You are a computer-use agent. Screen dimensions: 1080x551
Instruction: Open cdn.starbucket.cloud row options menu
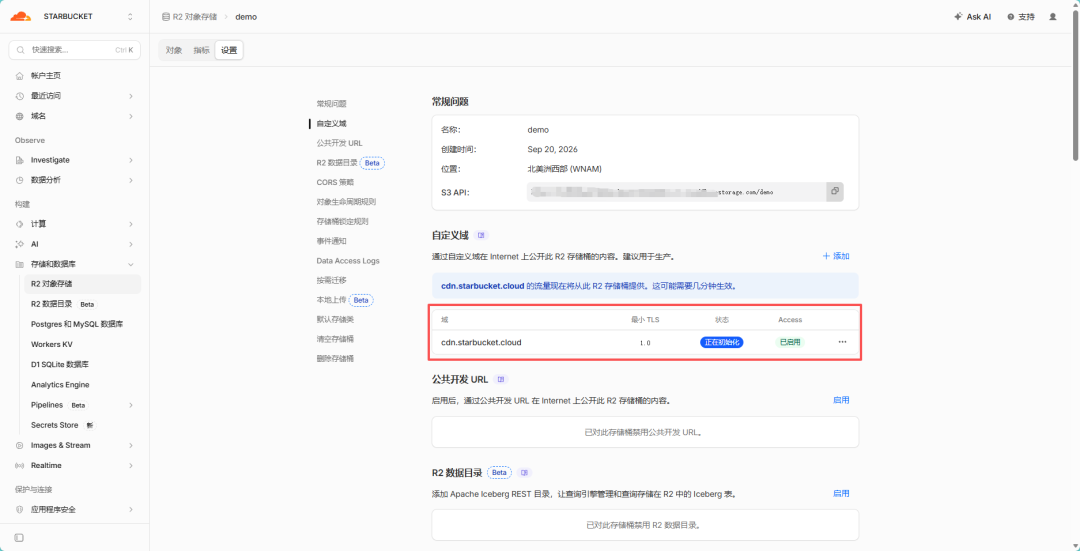coord(842,342)
